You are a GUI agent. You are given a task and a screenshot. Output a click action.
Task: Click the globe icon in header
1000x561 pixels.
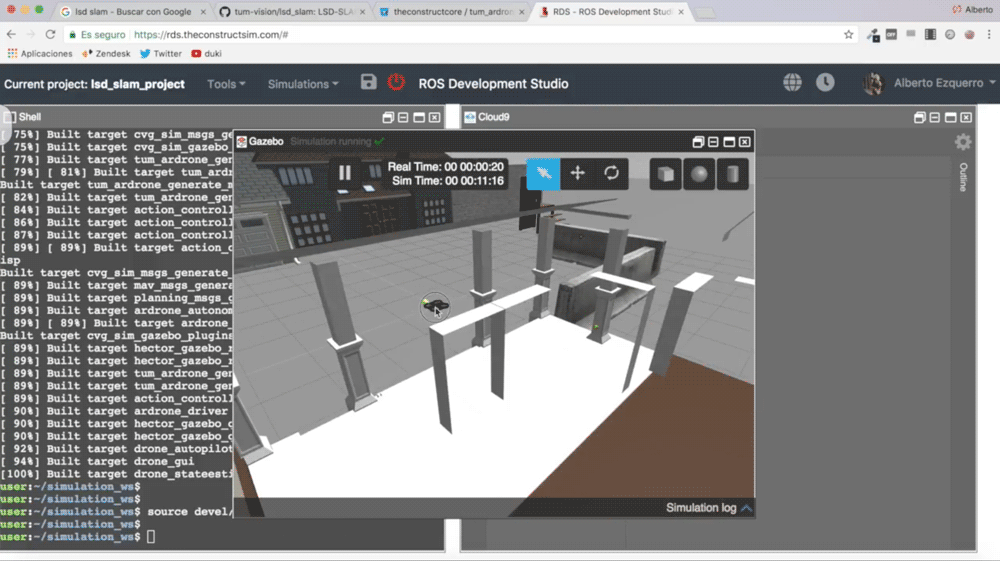tap(792, 82)
